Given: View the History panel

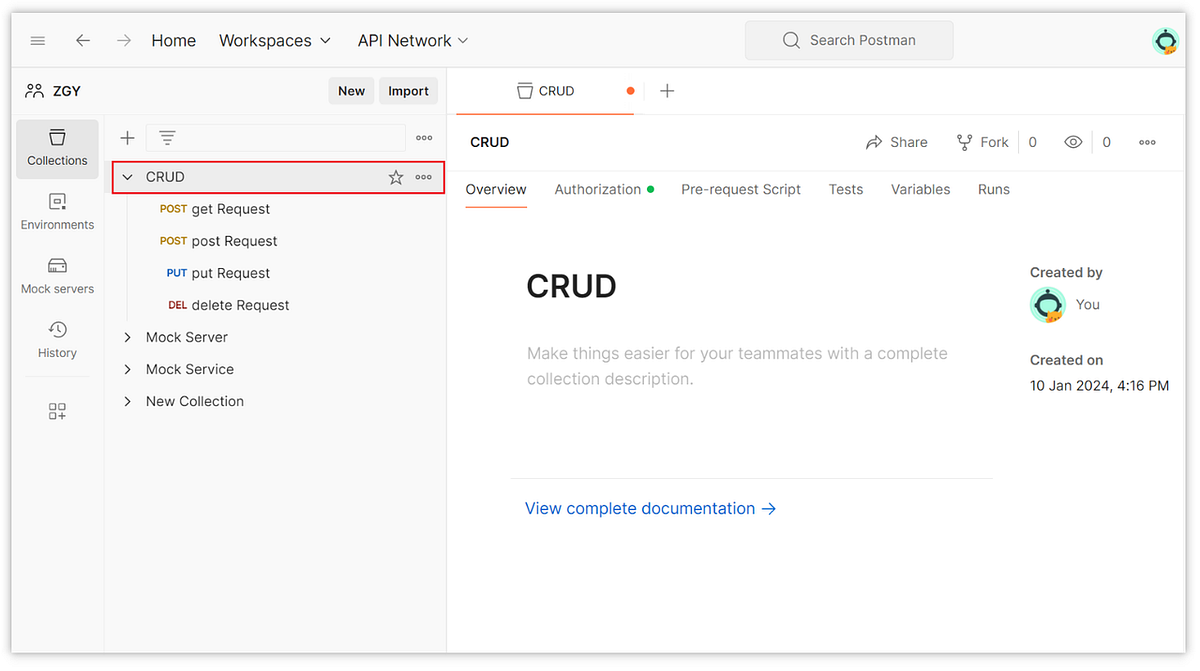Looking at the screenshot, I should click(57, 340).
